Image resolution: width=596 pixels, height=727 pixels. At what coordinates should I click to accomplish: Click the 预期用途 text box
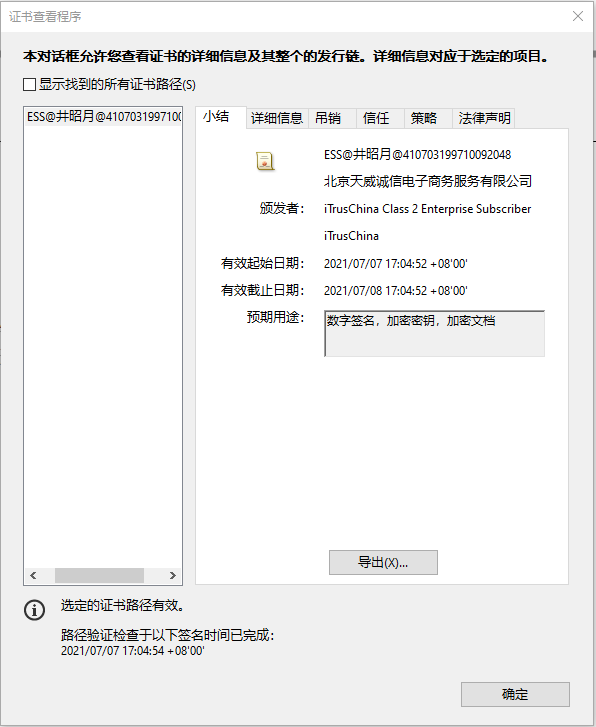[x=434, y=333]
